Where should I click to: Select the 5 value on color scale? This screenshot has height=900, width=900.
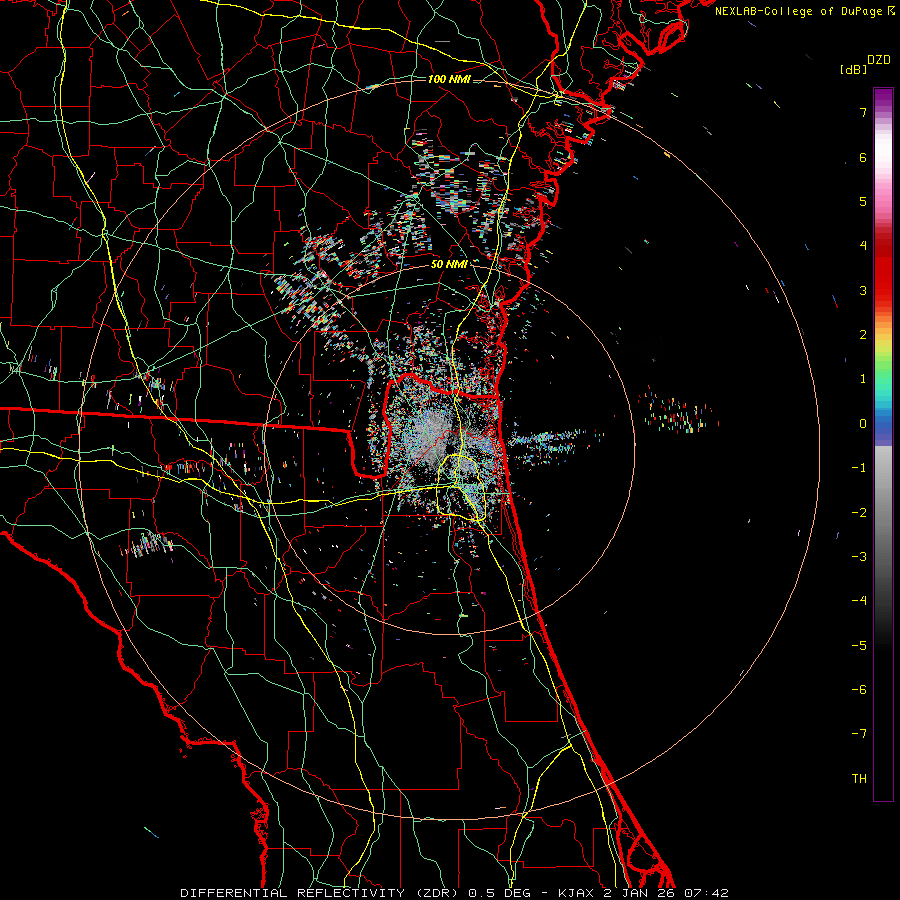pos(863,201)
